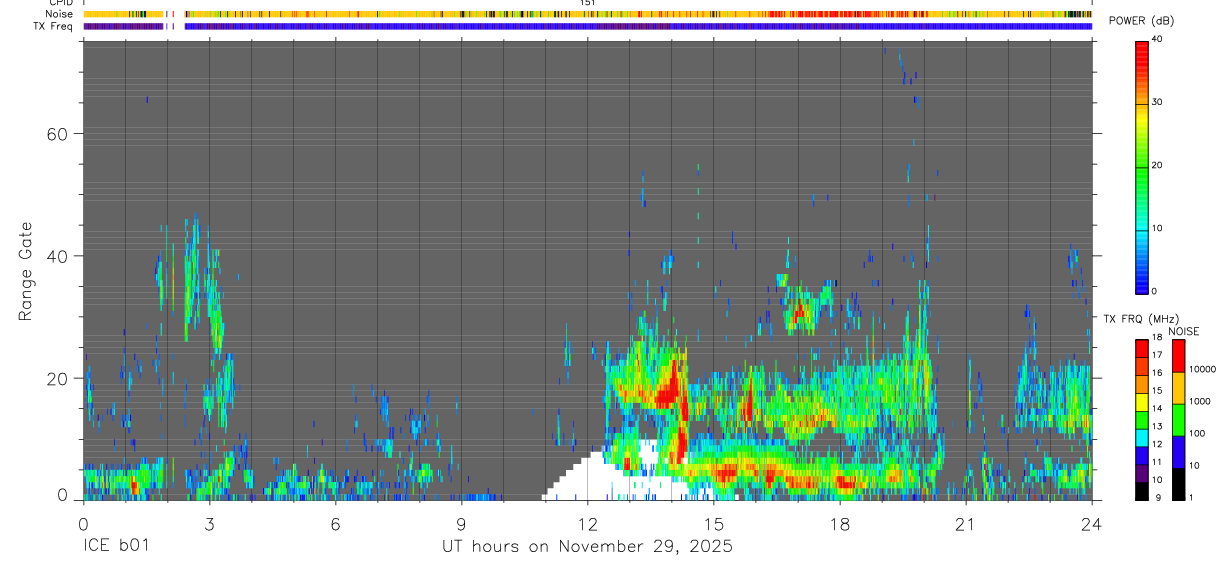Click the y-axis tick label '20'
The width and height of the screenshot is (1228, 567).
pos(57,378)
